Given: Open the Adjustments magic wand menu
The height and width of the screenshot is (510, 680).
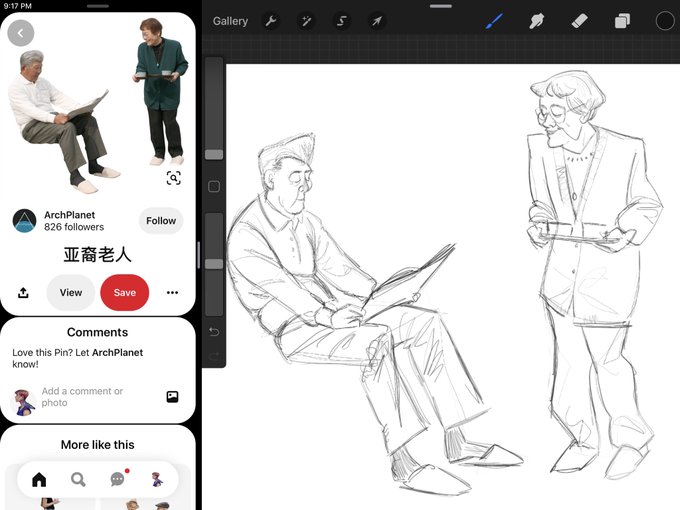Looking at the screenshot, I should coord(306,21).
